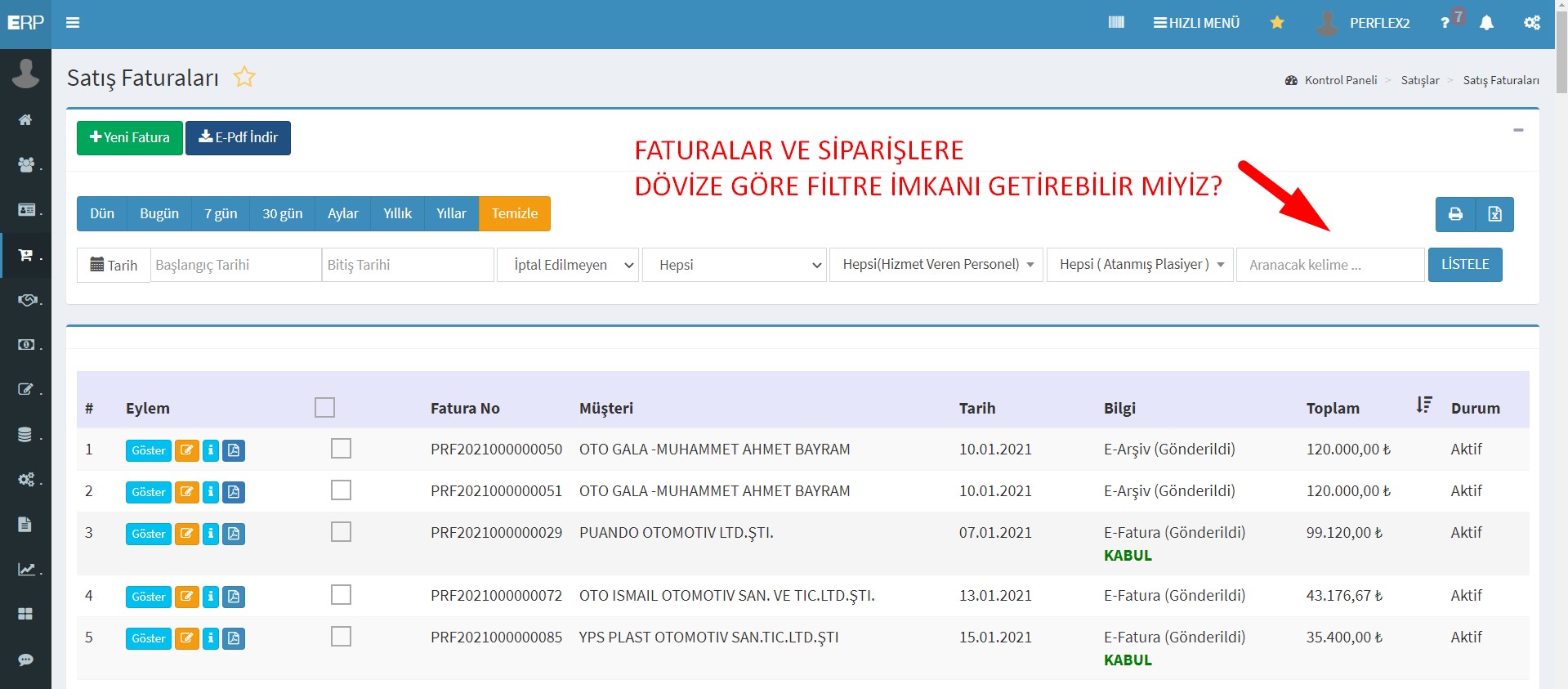Click the edit icon for invoice PRF2021000000050
Image resolution: width=1568 pixels, height=689 pixels.
point(187,450)
